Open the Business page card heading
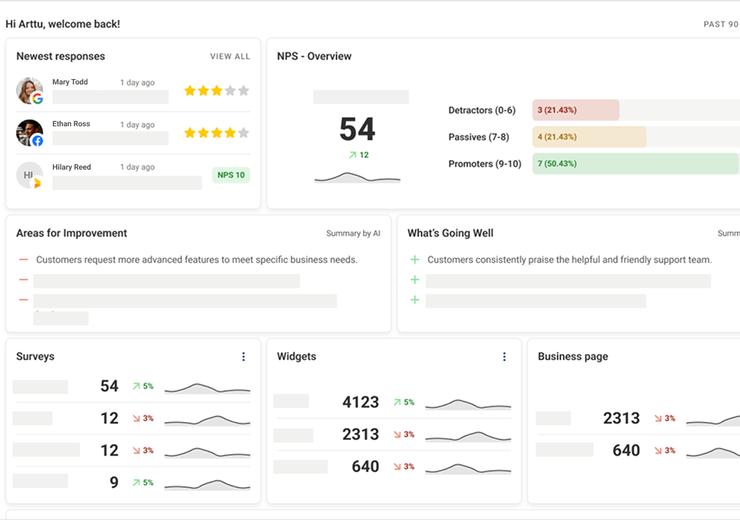 [x=572, y=357]
